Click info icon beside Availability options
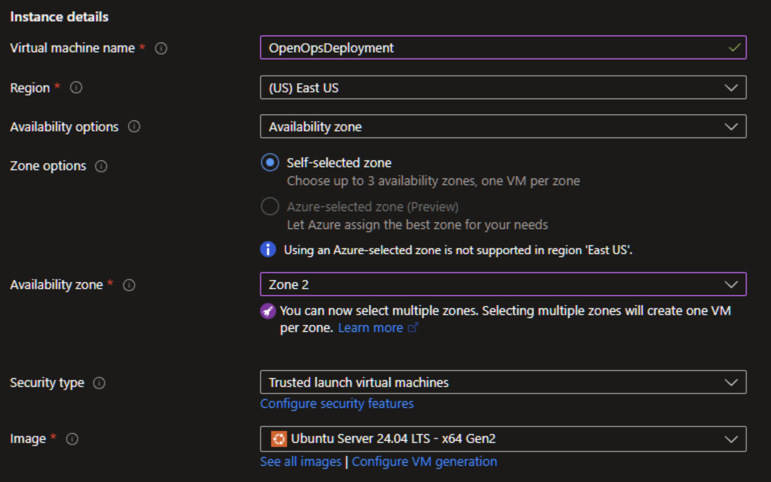The image size is (771, 482). (x=134, y=126)
